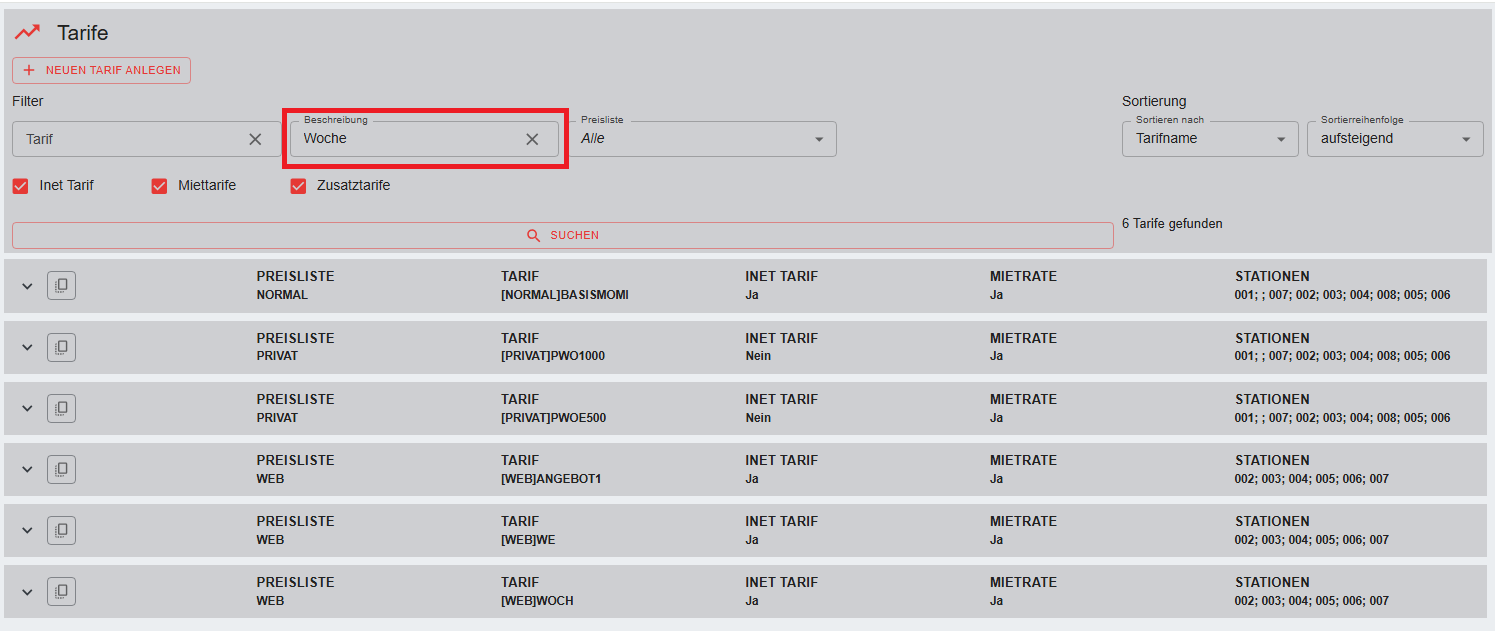The image size is (1495, 631).
Task: Copy the [WEB]ANGEBOT1 tariff
Action: pos(61,469)
